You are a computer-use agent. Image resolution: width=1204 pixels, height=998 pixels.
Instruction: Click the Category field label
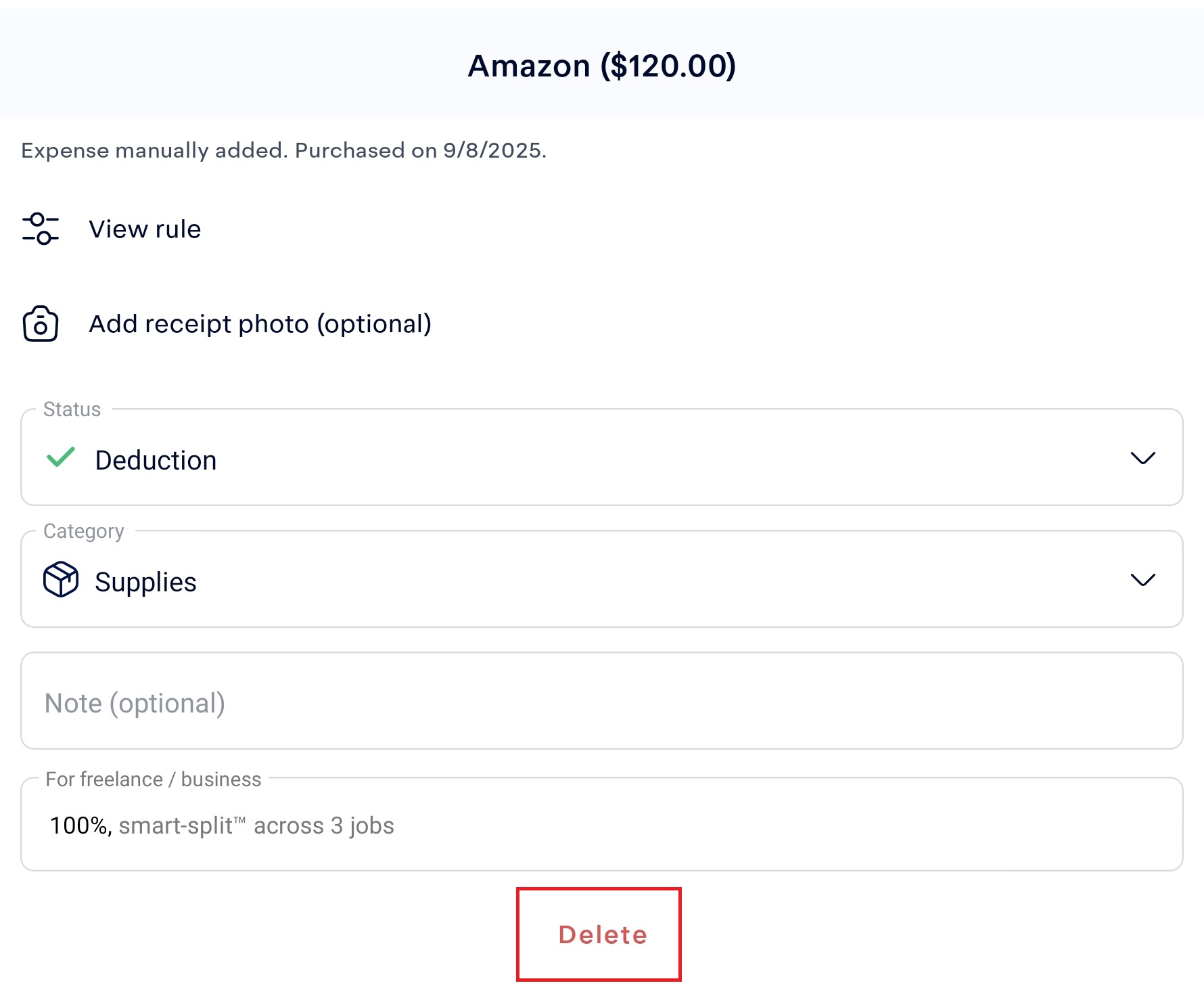84,531
